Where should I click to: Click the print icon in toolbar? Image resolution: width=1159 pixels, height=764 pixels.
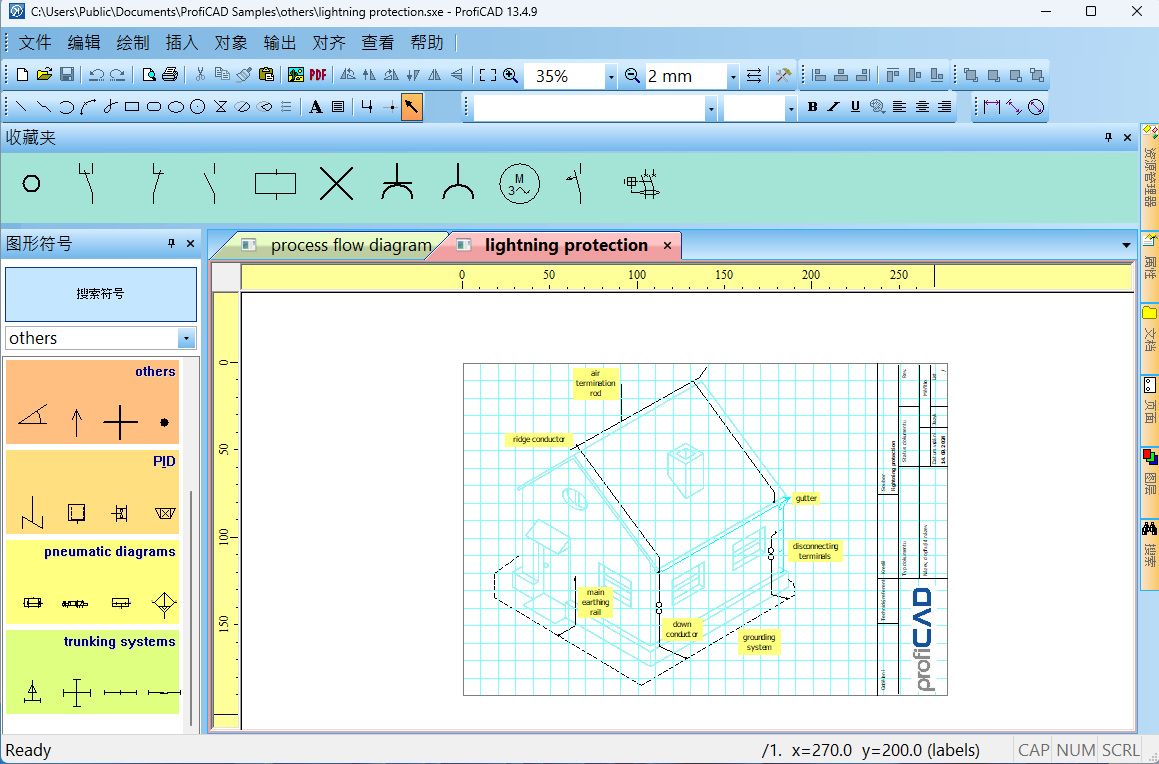(170, 75)
